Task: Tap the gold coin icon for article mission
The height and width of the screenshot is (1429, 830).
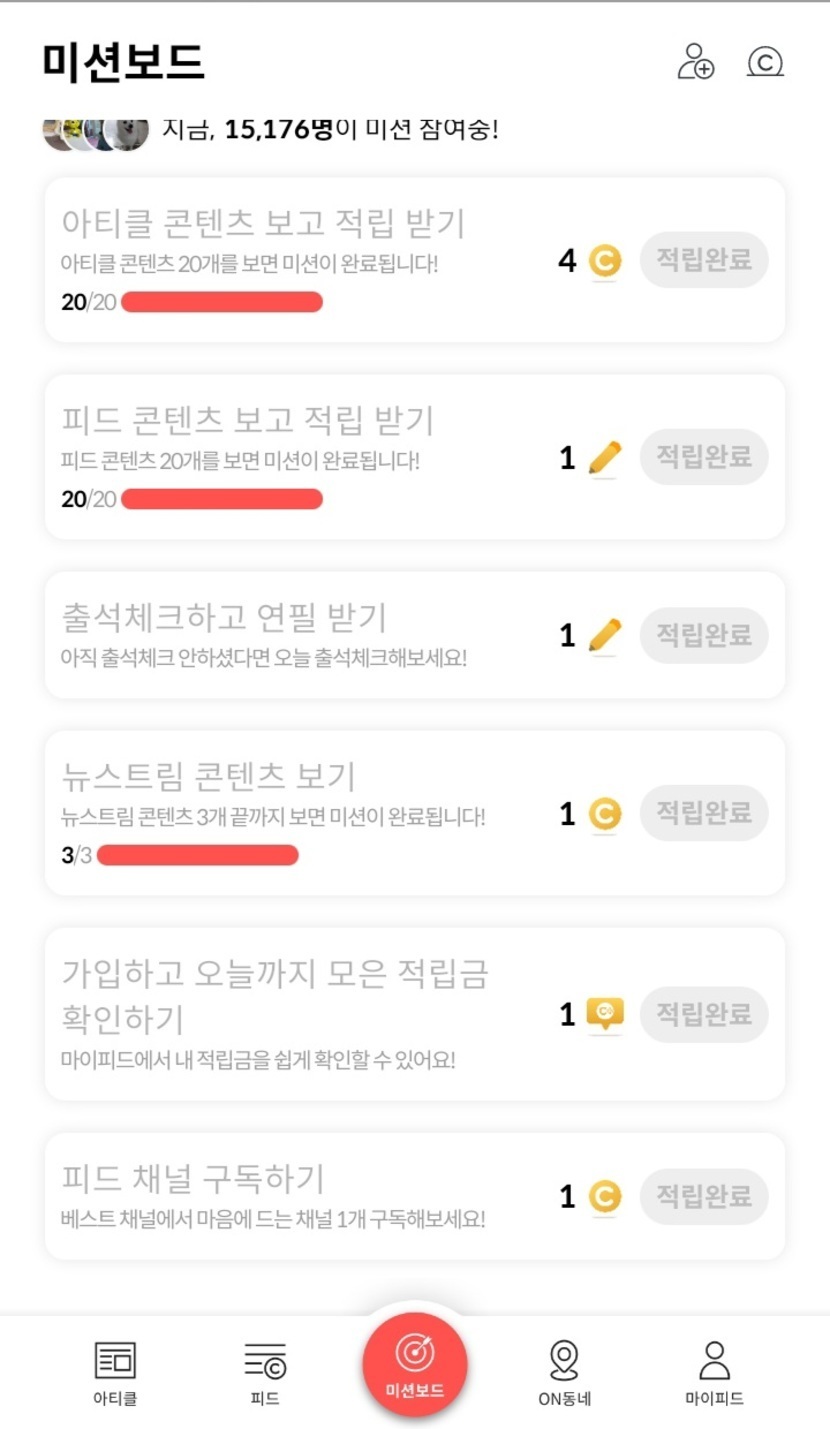Action: [x=604, y=262]
